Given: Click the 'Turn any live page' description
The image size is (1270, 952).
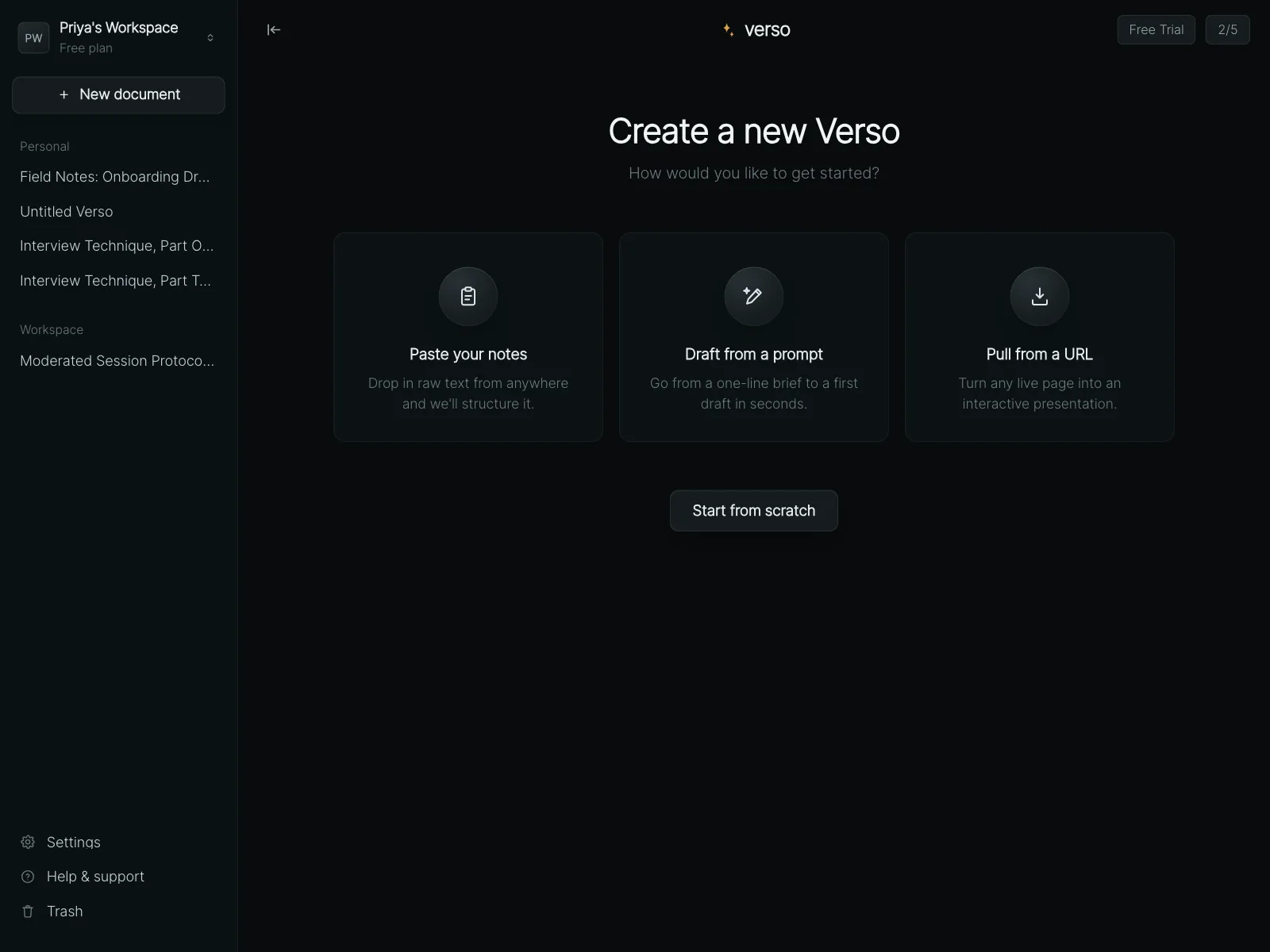Looking at the screenshot, I should [1040, 393].
